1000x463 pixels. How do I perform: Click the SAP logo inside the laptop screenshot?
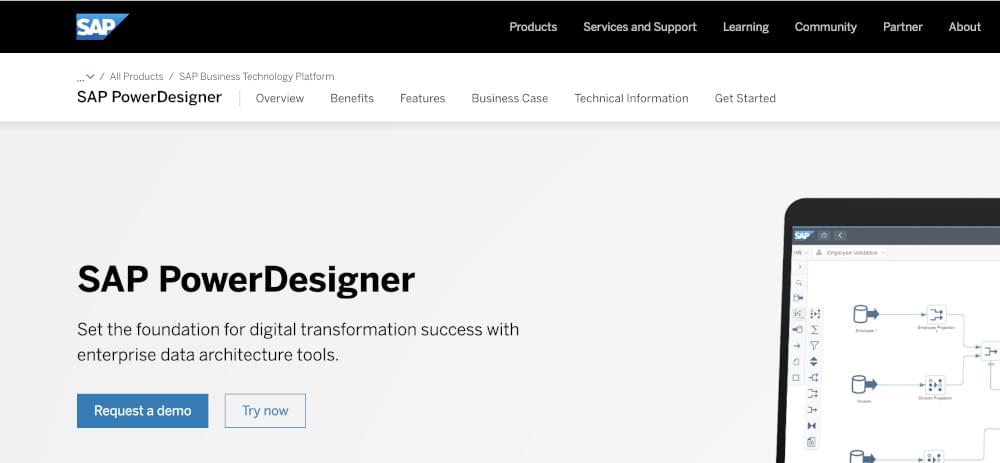tap(802, 235)
